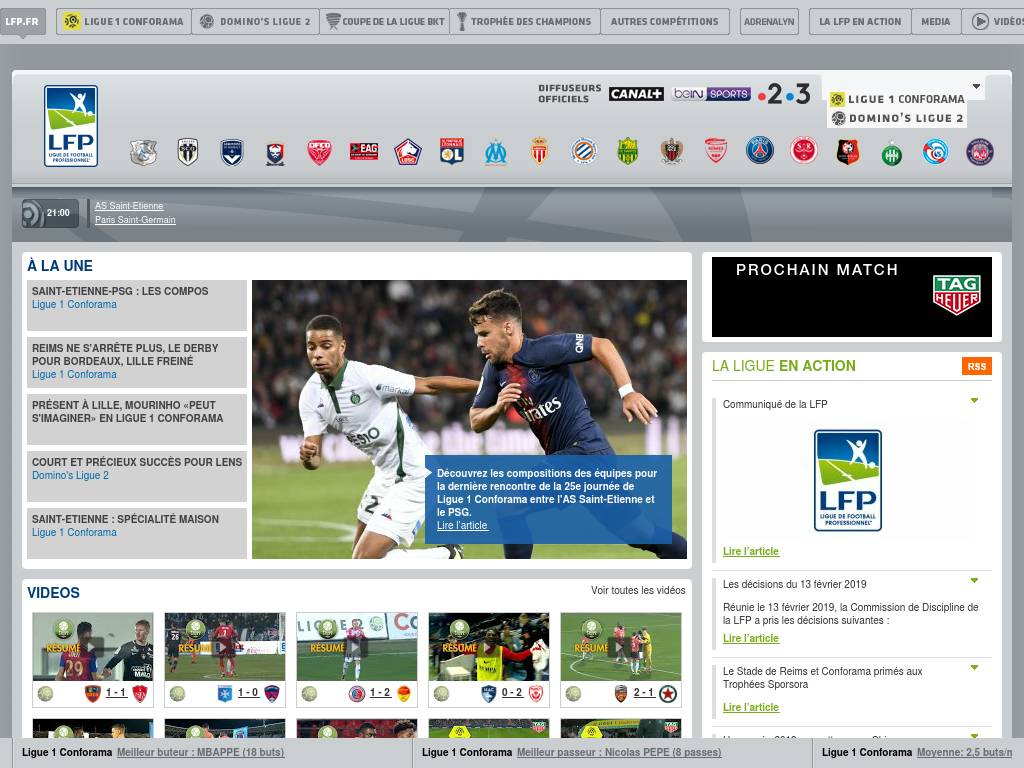The image size is (1024, 768).
Task: Select the Saint-Etienne-PSG: Les compos headline
Action: [x=120, y=292]
